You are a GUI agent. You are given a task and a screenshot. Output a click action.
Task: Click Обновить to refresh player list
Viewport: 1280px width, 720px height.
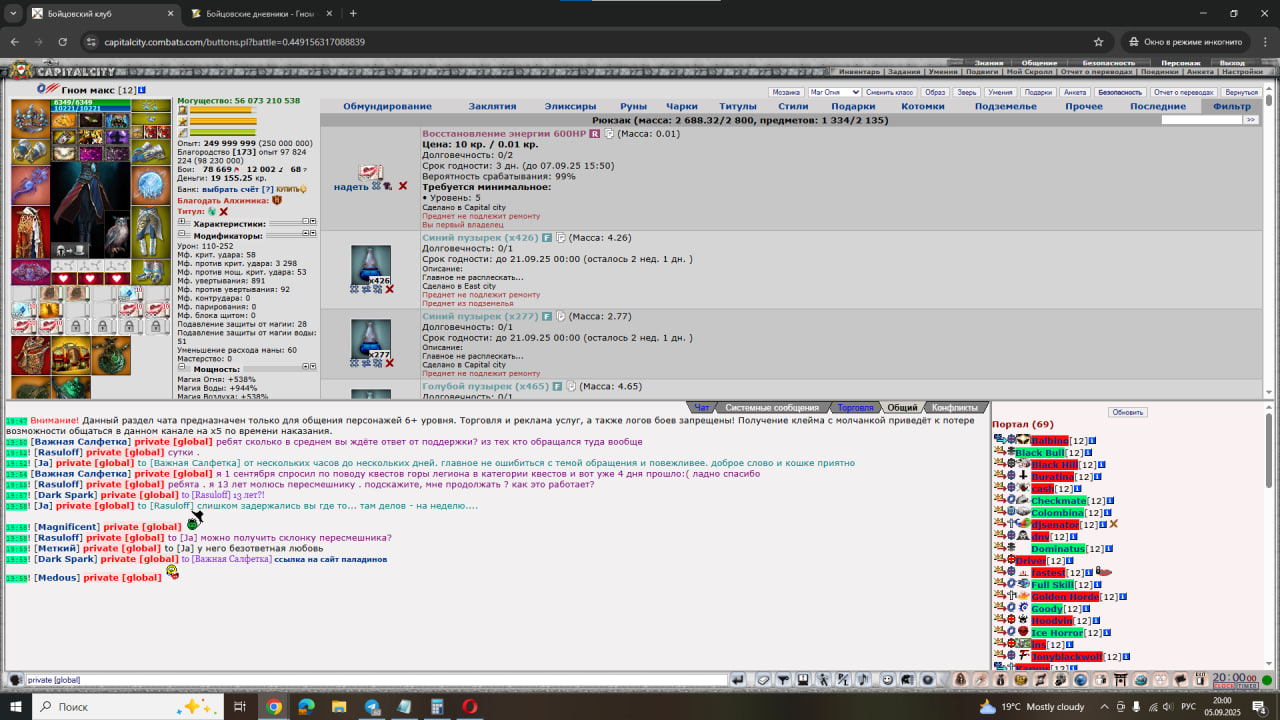pyautogui.click(x=1128, y=412)
